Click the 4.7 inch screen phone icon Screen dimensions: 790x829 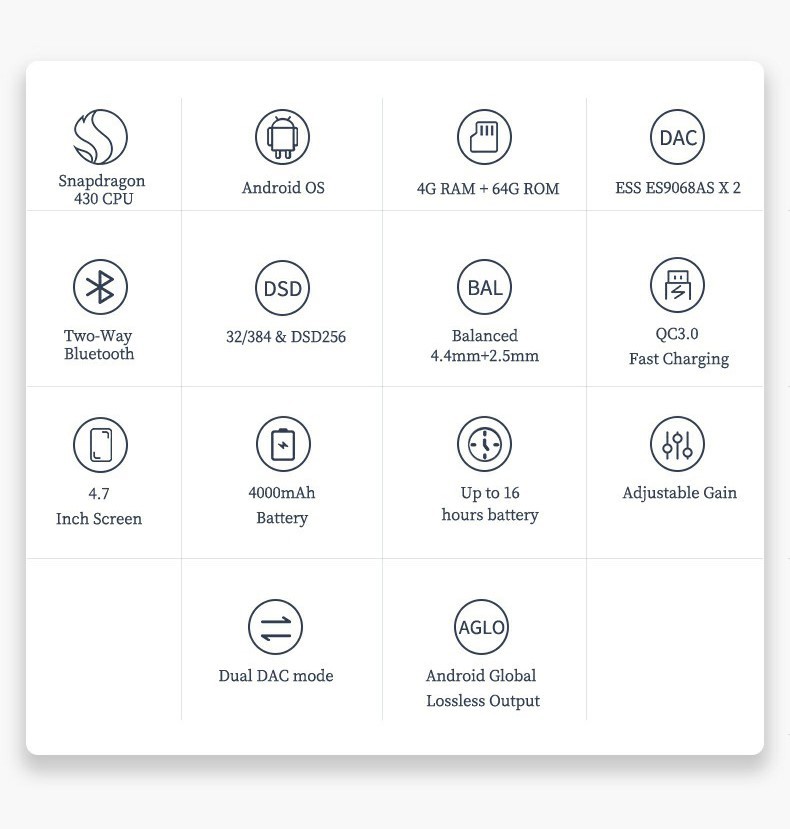(100, 445)
